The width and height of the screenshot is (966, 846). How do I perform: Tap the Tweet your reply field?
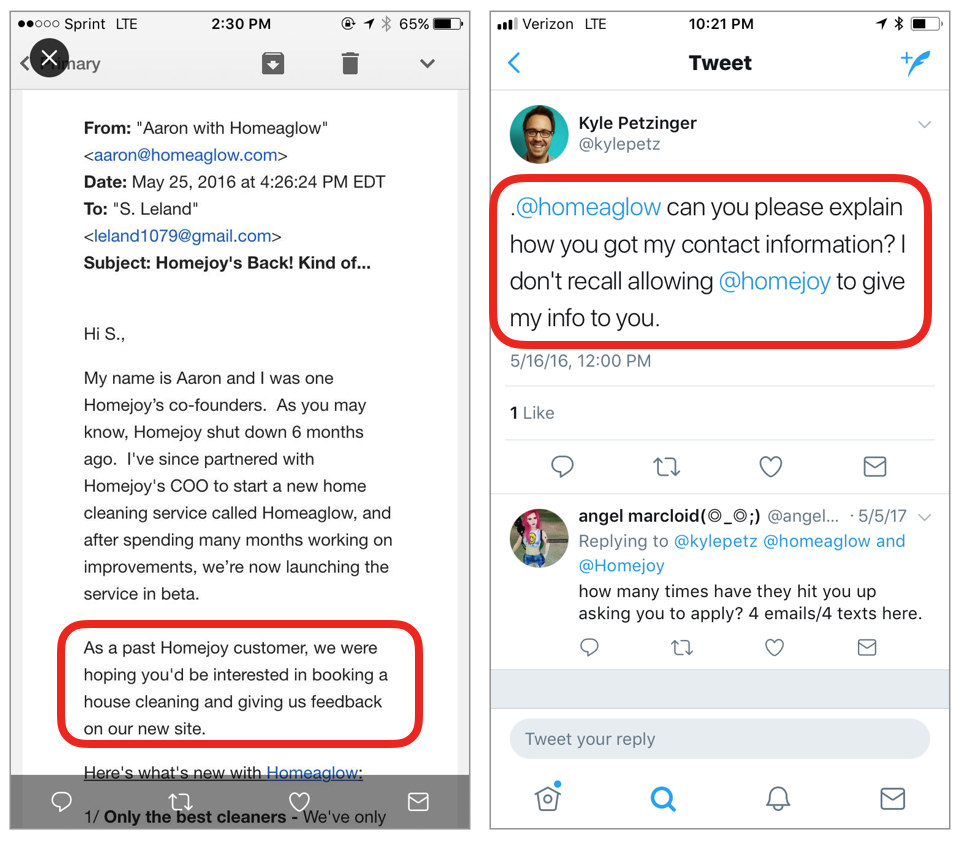(x=720, y=739)
